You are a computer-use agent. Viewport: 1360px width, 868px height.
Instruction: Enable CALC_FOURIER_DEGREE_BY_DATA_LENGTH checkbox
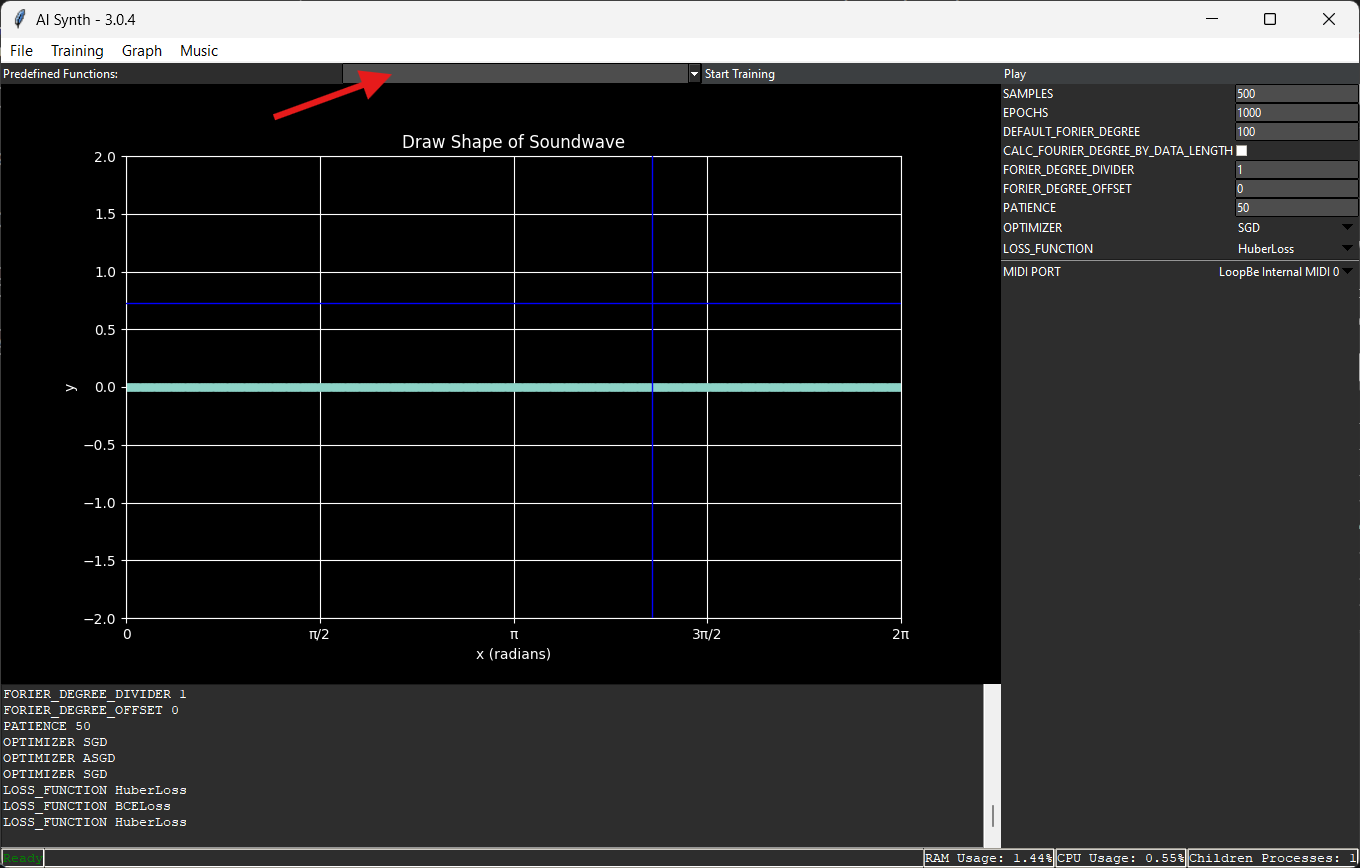tap(1242, 151)
